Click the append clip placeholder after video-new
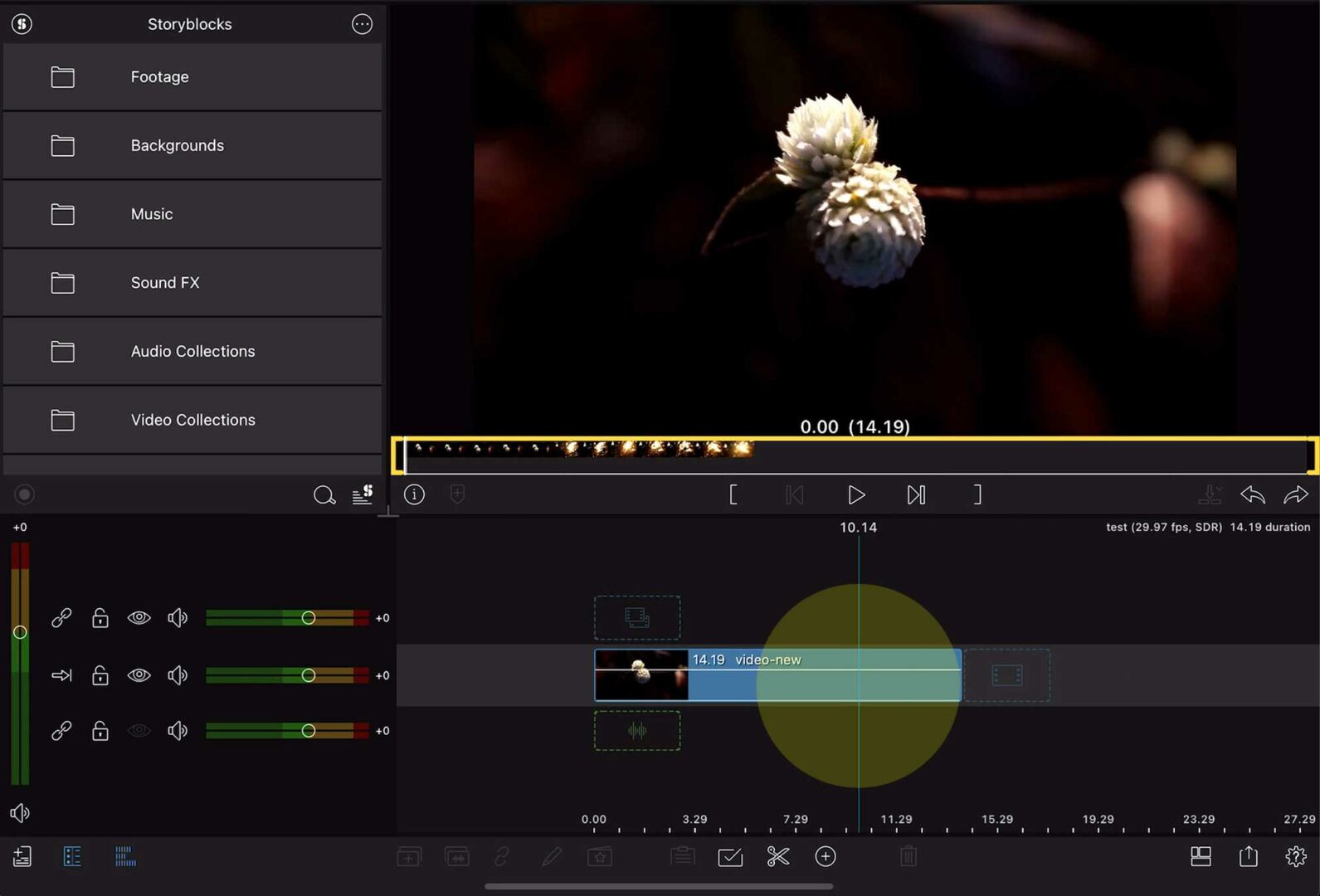This screenshot has height=896, width=1320. pyautogui.click(x=1006, y=675)
